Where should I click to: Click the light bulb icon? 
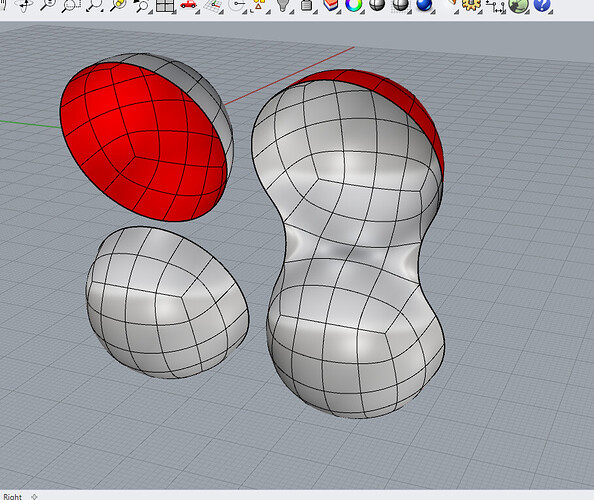[283, 5]
